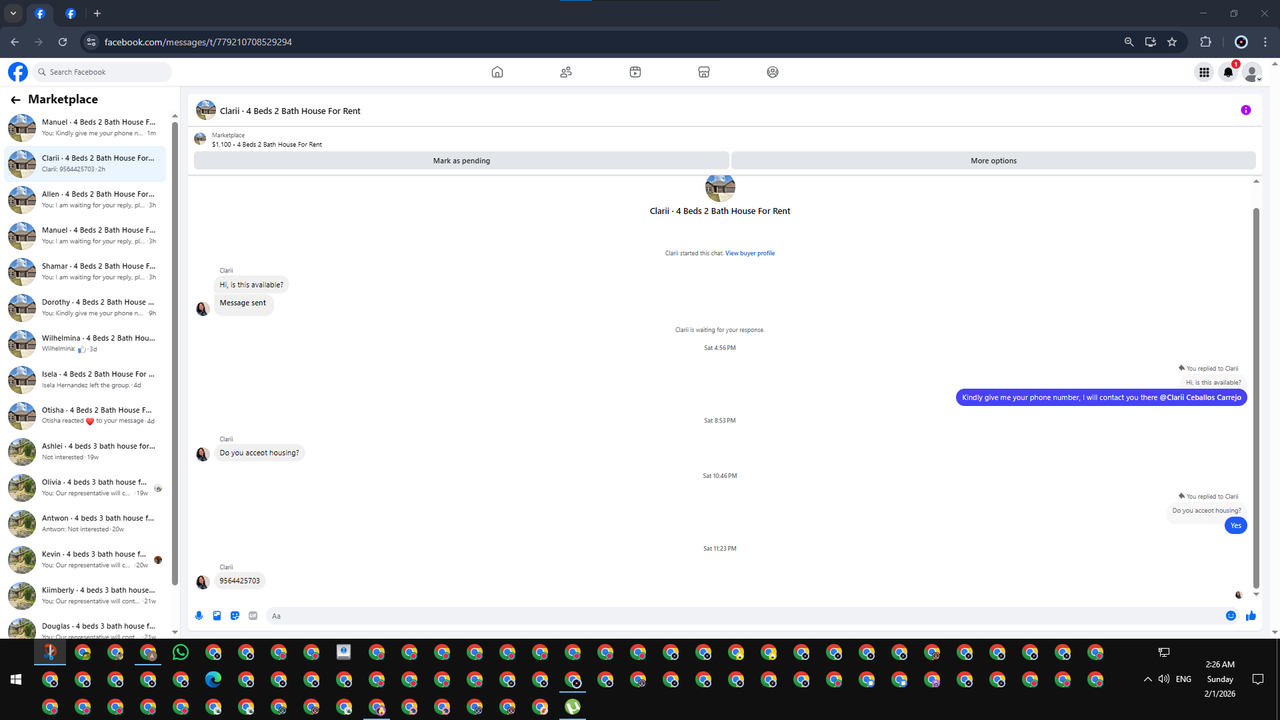This screenshot has height=720, width=1280.
Task: Click the browser address bar URL
Action: 198,42
